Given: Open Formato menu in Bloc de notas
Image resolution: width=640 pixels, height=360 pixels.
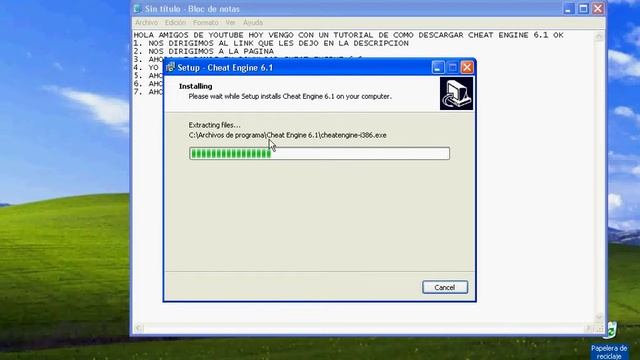Looking at the screenshot, I should (x=206, y=22).
